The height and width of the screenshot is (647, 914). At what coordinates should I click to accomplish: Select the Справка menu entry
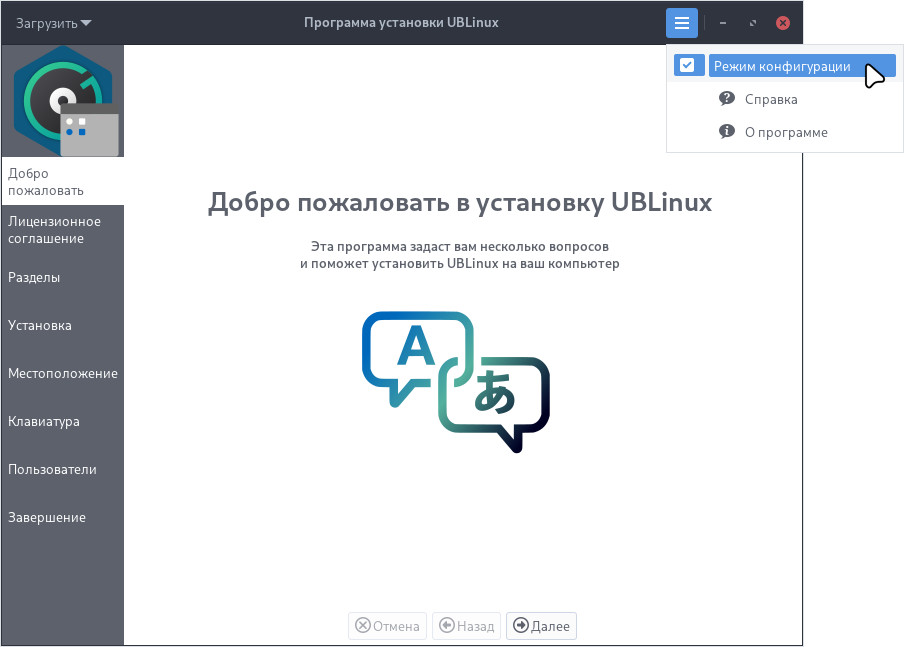(x=770, y=98)
